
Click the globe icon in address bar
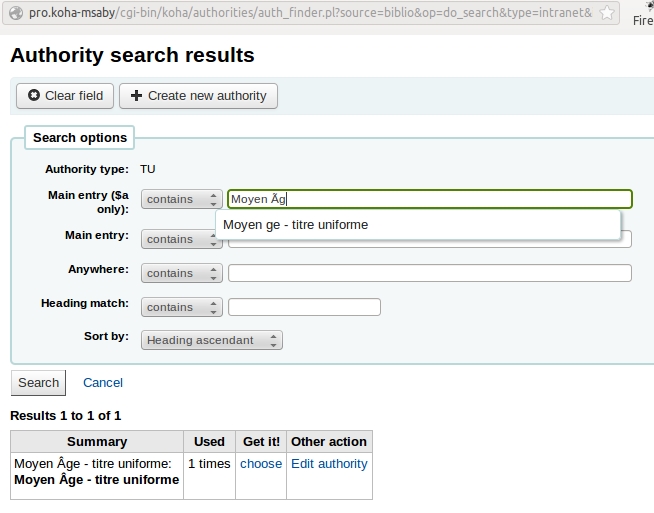[16, 13]
